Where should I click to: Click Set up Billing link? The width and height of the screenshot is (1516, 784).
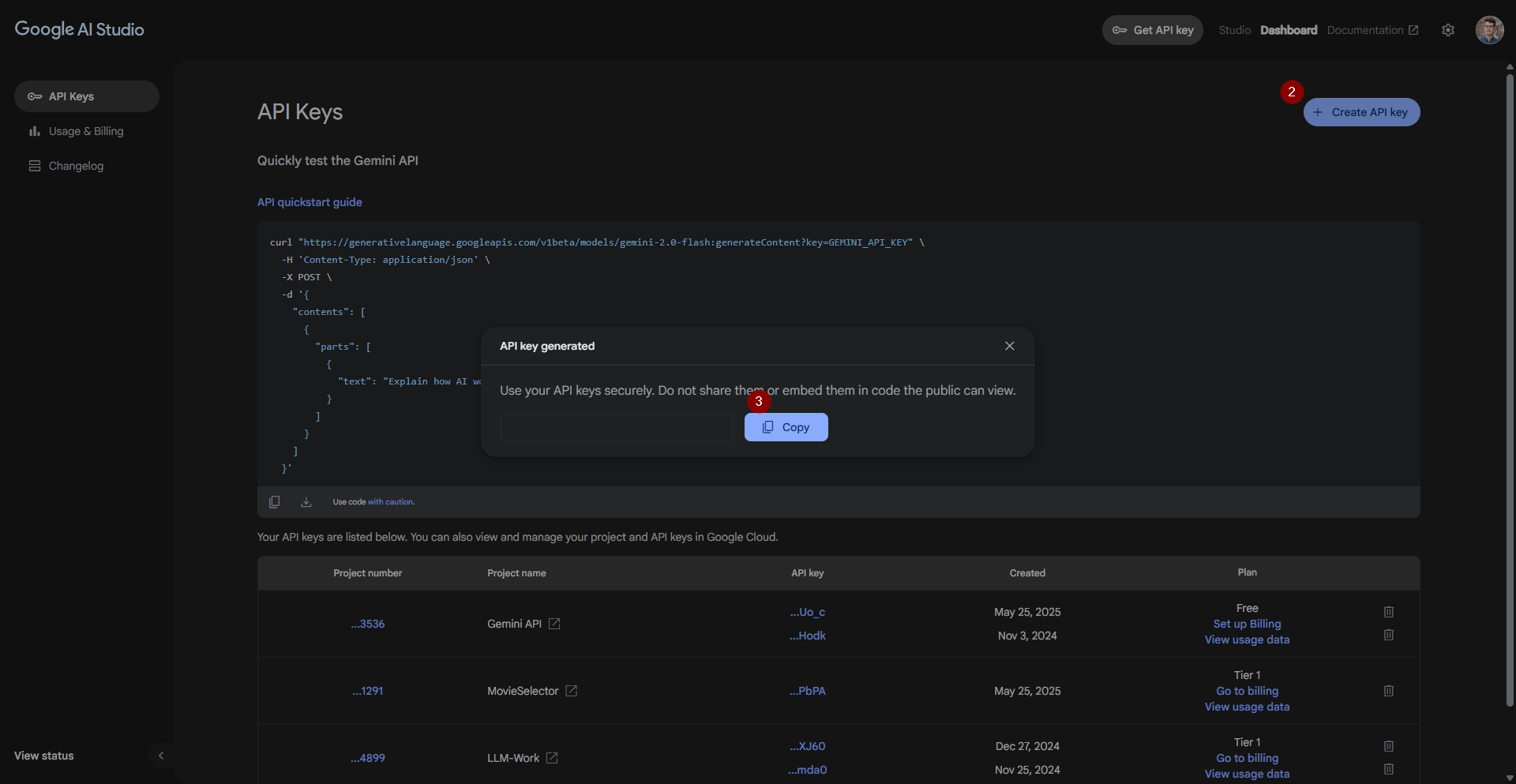[x=1247, y=624]
